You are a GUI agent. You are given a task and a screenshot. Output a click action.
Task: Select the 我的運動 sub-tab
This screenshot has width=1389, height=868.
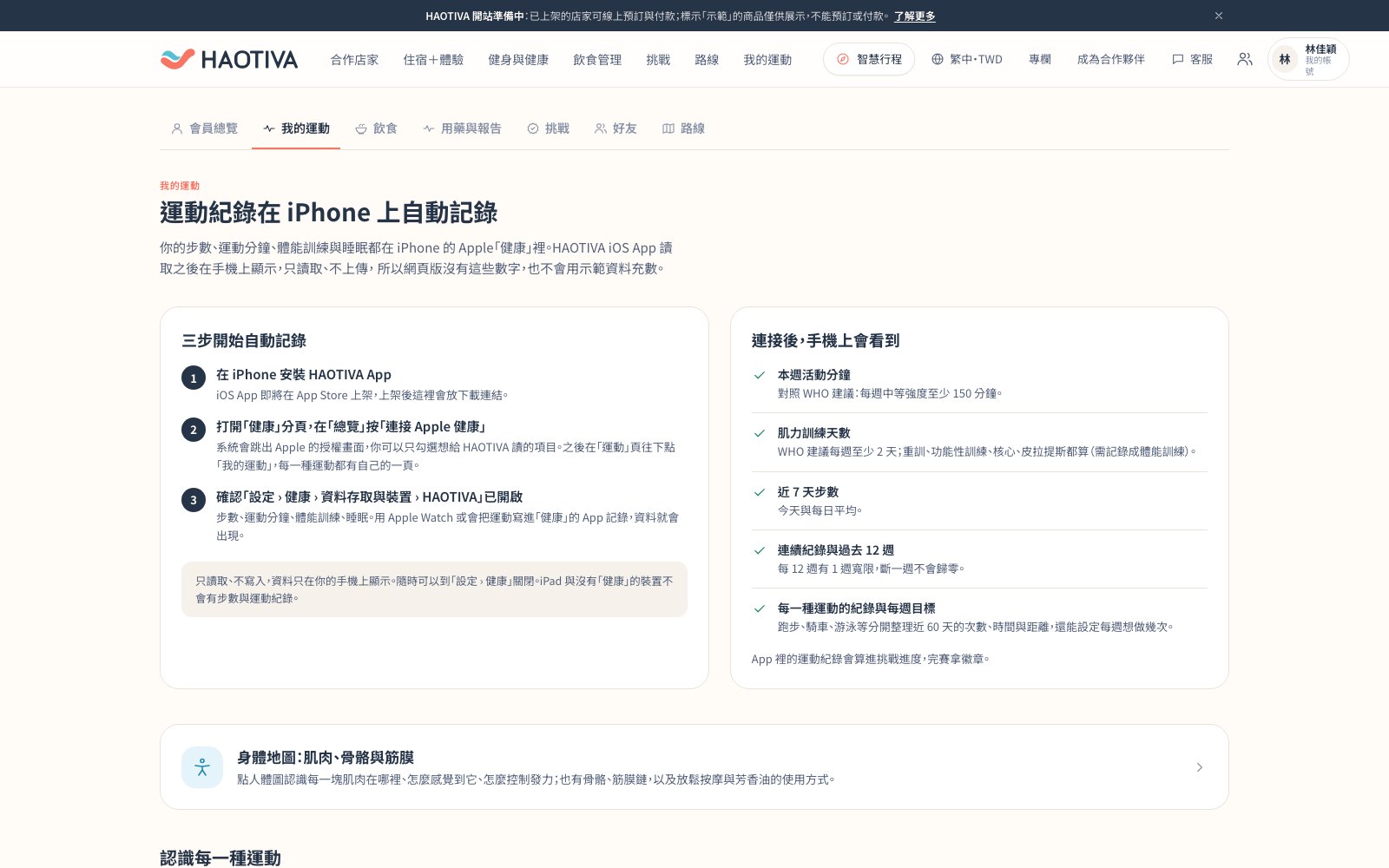point(296,128)
